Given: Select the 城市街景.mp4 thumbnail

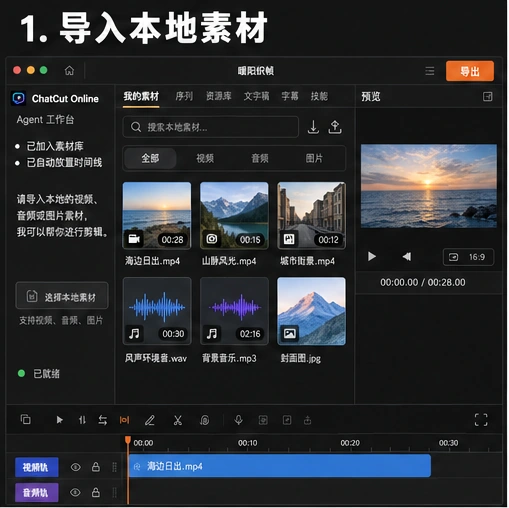Looking at the screenshot, I should pos(311,215).
